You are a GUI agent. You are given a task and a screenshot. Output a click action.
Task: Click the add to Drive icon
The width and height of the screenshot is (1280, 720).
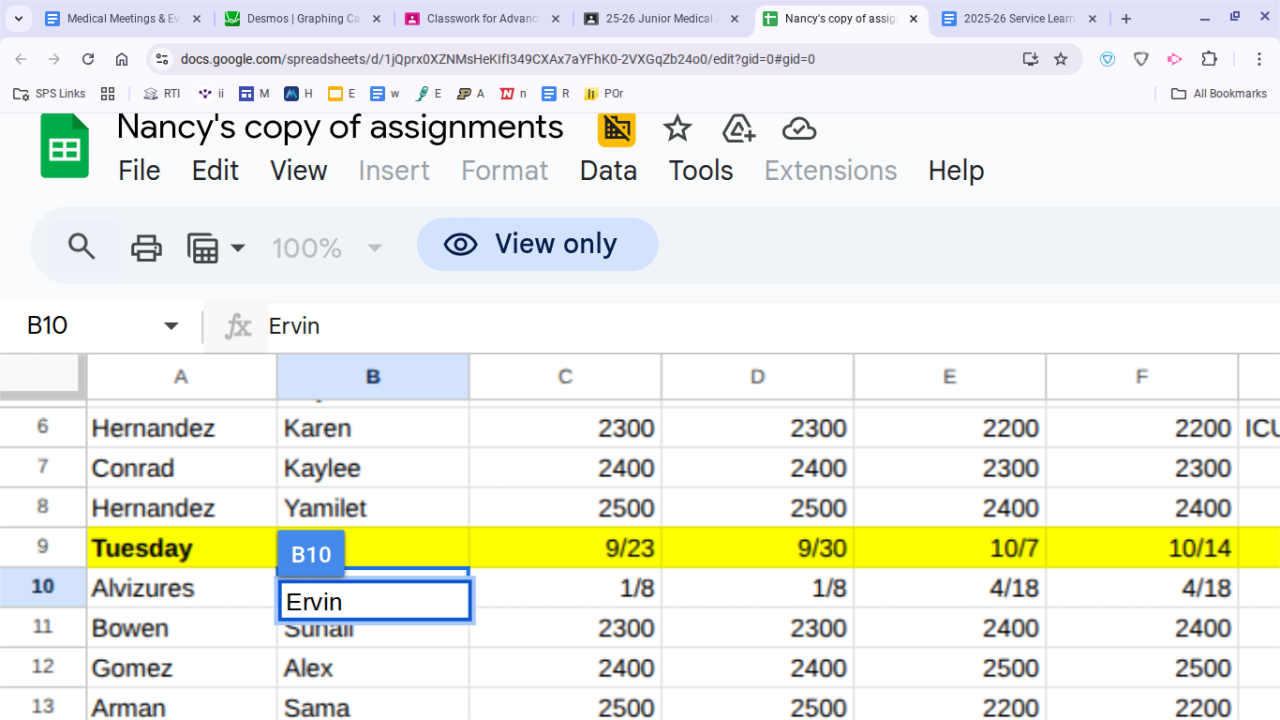(738, 129)
